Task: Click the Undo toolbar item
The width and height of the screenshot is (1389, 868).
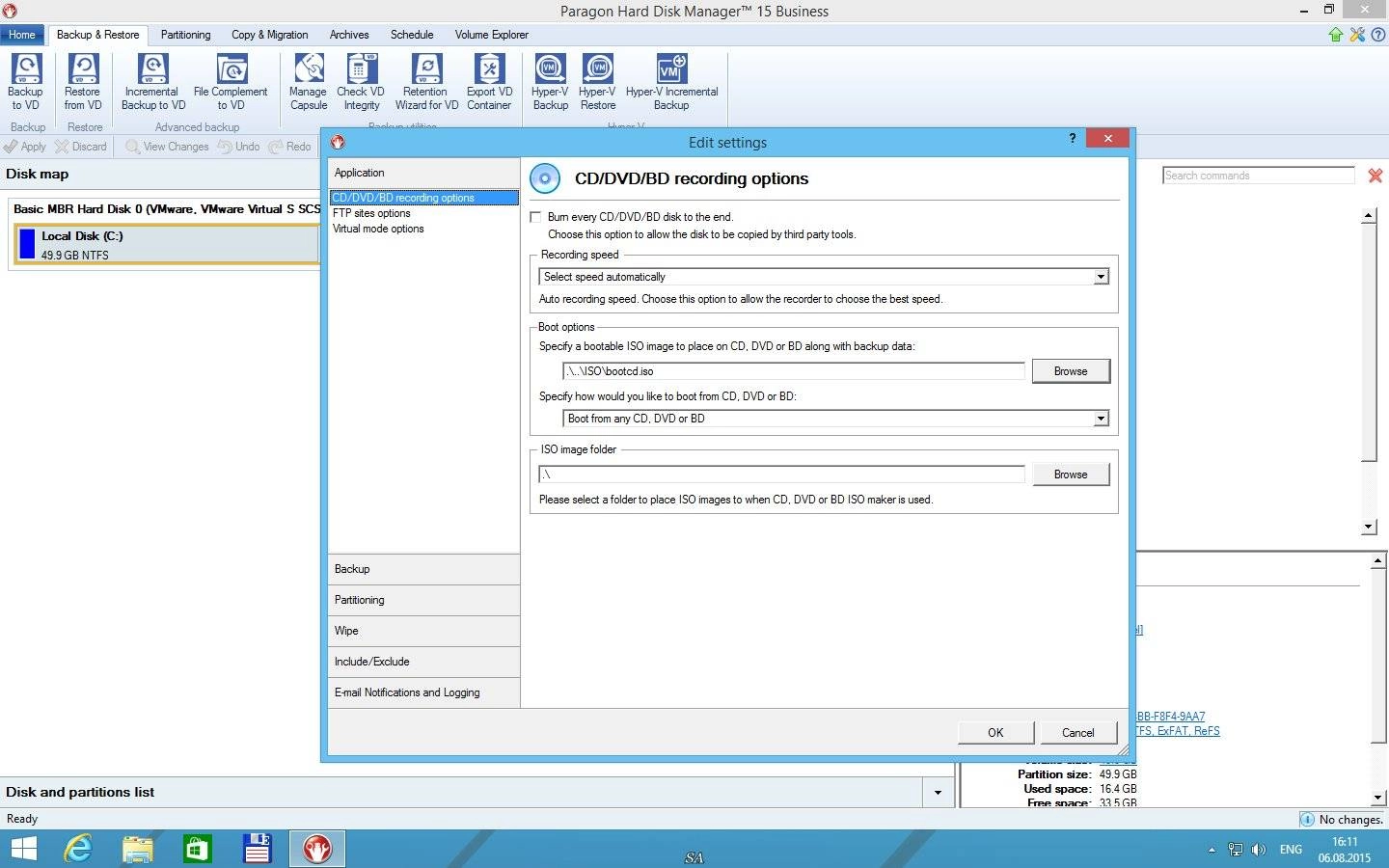Action: pyautogui.click(x=238, y=147)
